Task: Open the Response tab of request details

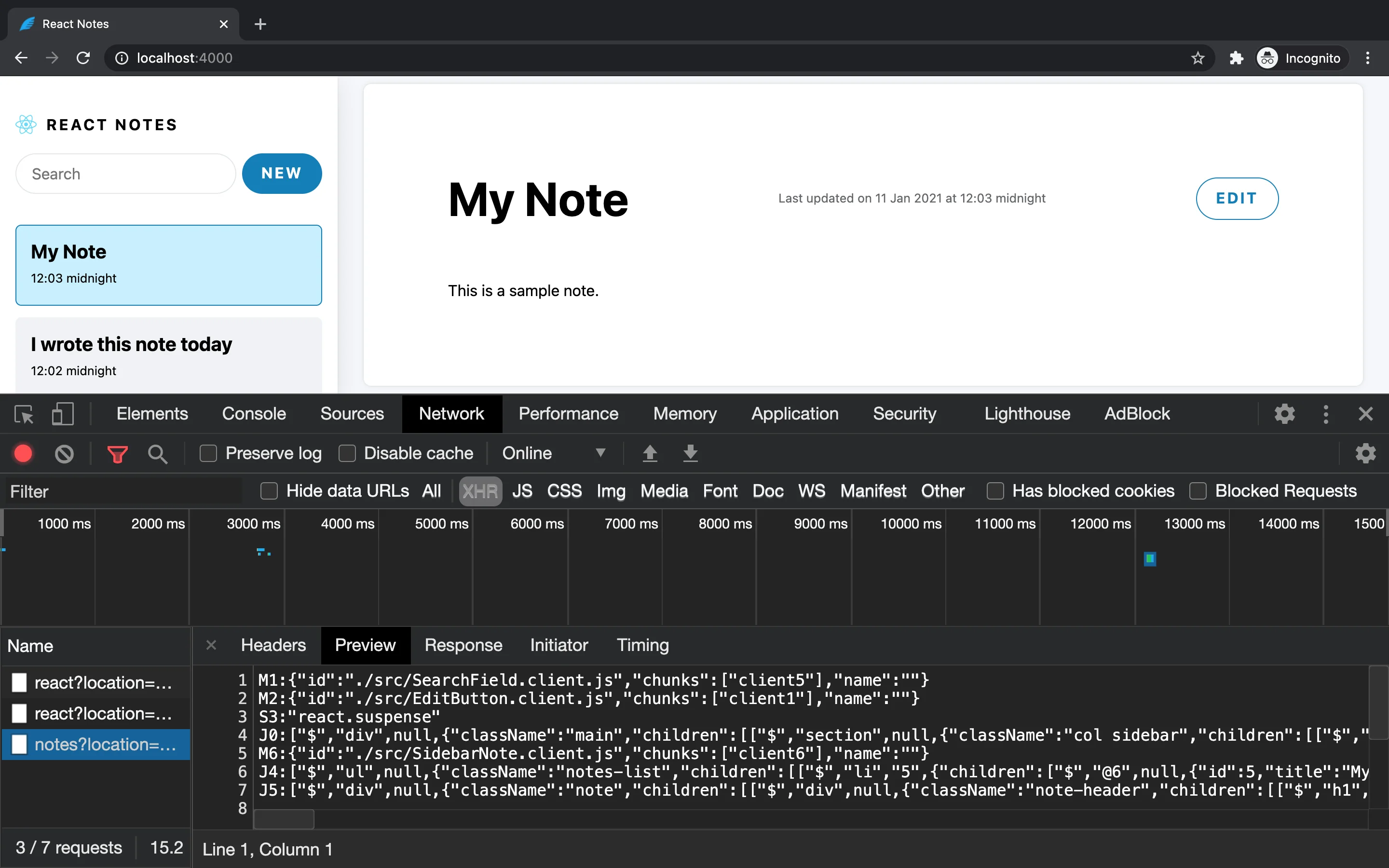Action: click(x=463, y=645)
